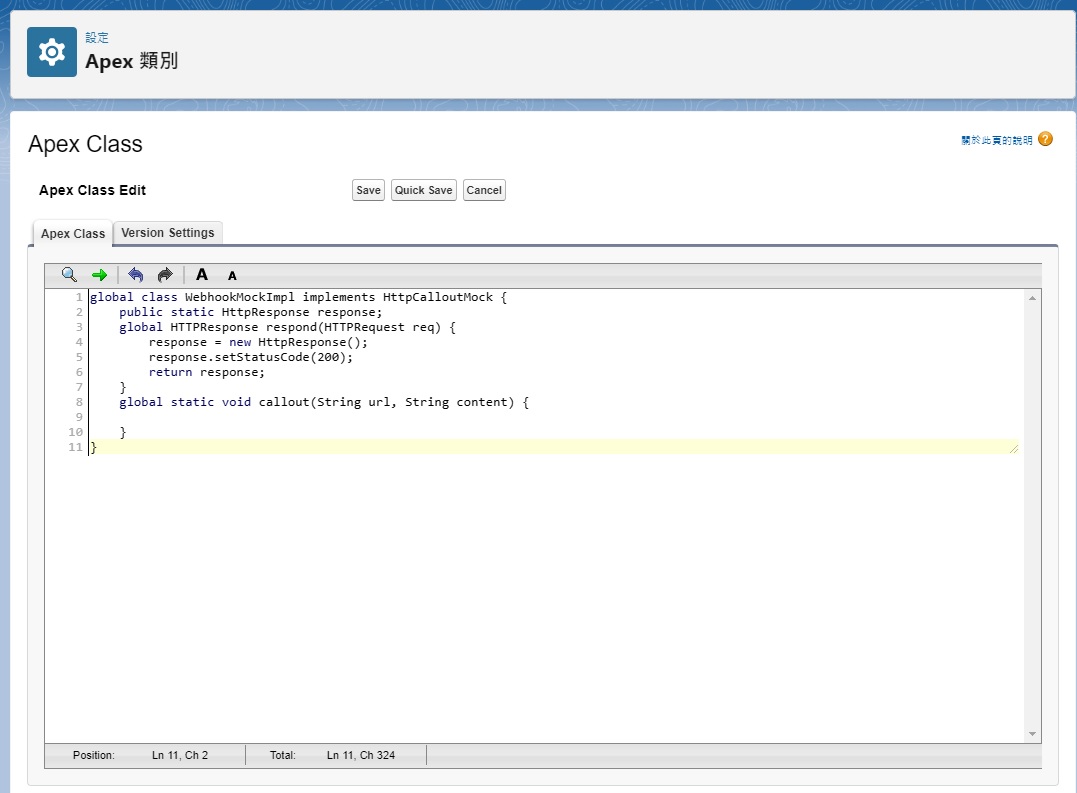Viewport: 1077px width, 793px height.
Task: Decrease editor font size with small A
Action: [232, 276]
